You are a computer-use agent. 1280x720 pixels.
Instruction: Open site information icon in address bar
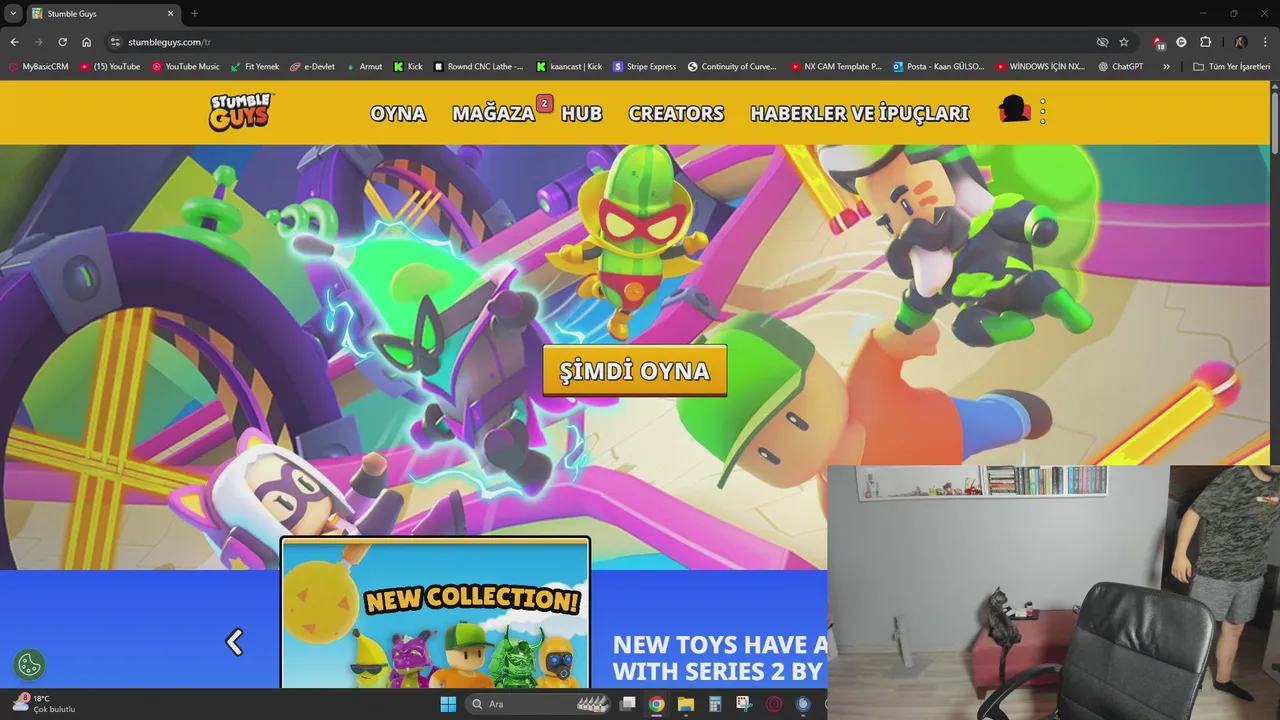point(115,42)
